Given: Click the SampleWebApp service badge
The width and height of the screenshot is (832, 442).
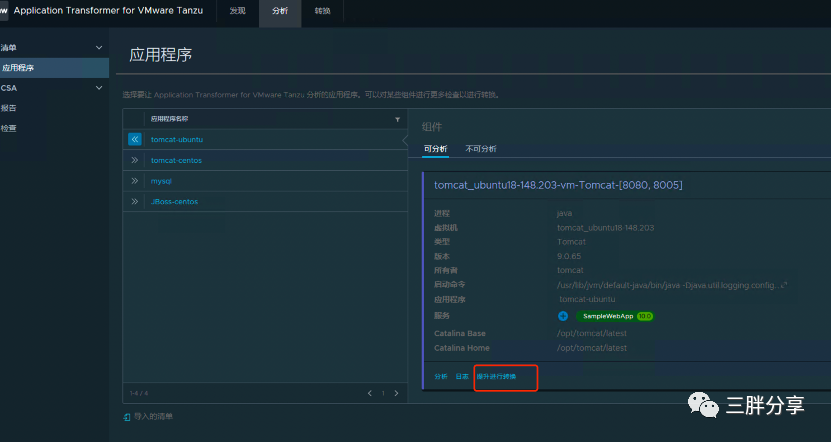Looking at the screenshot, I should (616, 316).
